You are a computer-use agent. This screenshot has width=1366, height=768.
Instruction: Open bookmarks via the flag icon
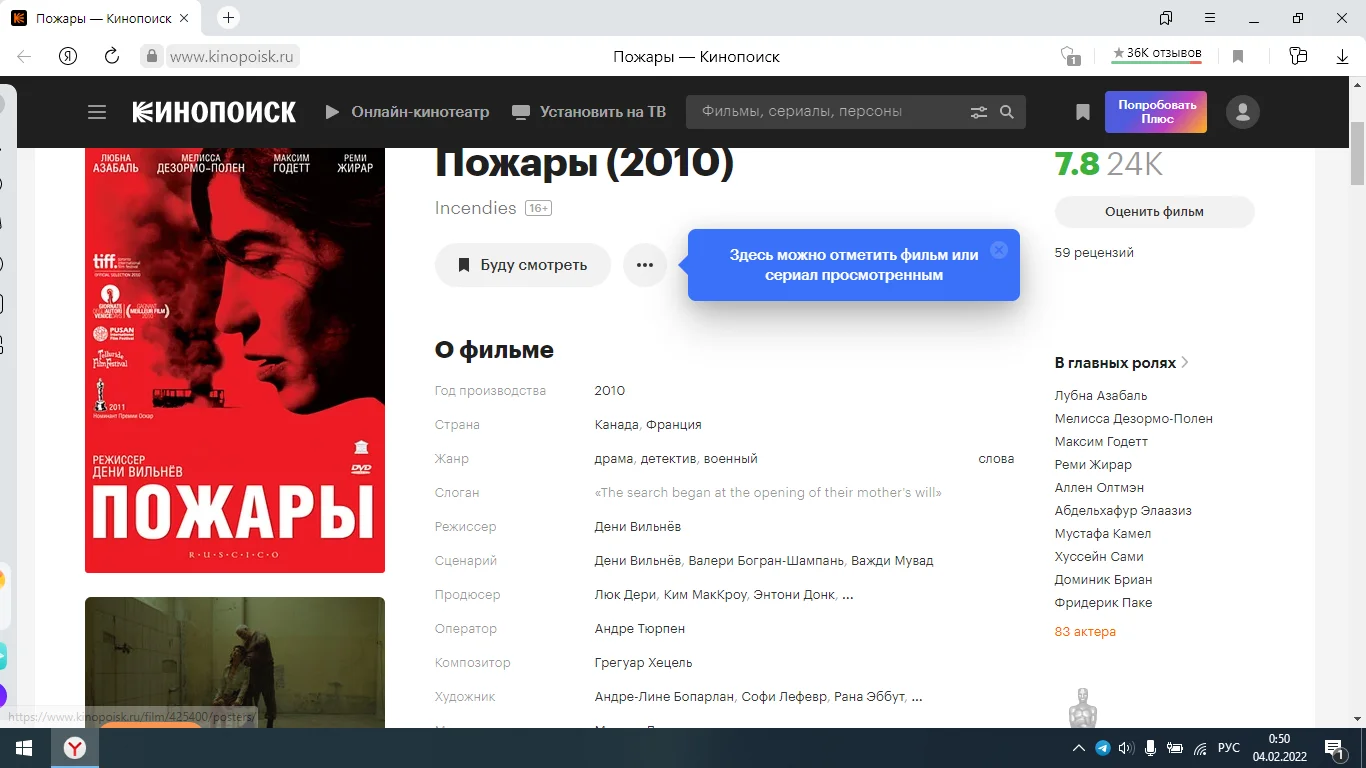(1082, 112)
